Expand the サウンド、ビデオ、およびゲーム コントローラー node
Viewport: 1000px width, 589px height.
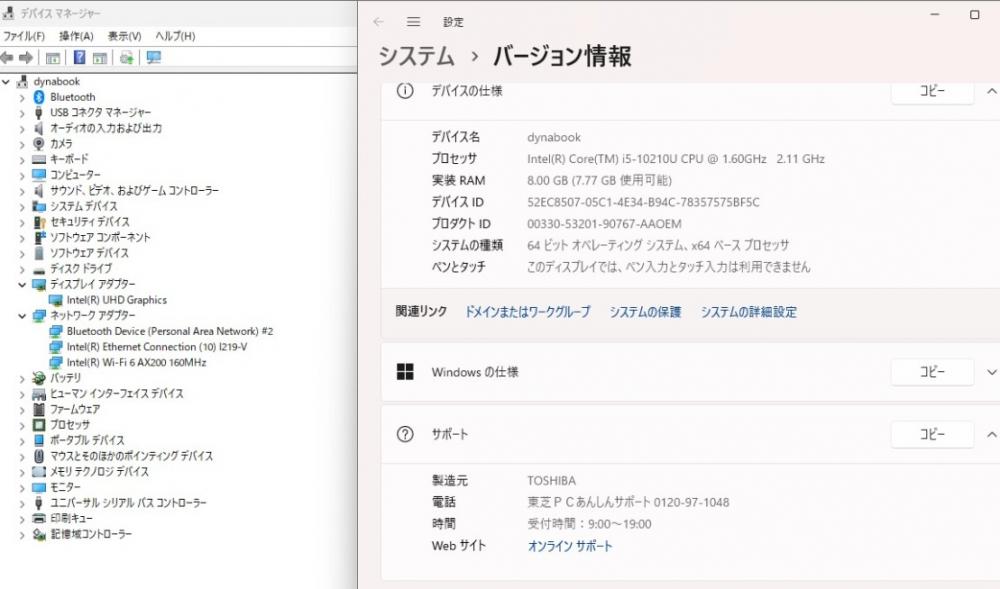click(22, 191)
